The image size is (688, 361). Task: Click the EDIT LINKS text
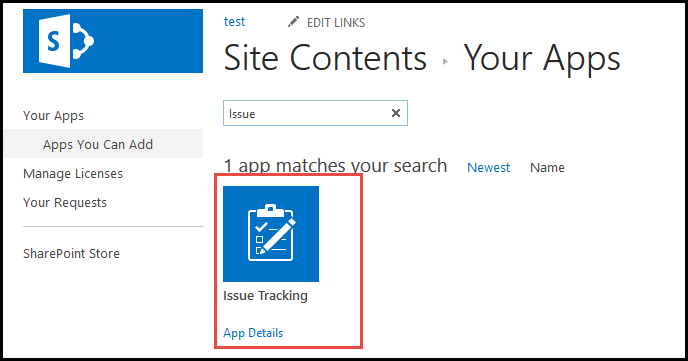[x=336, y=22]
